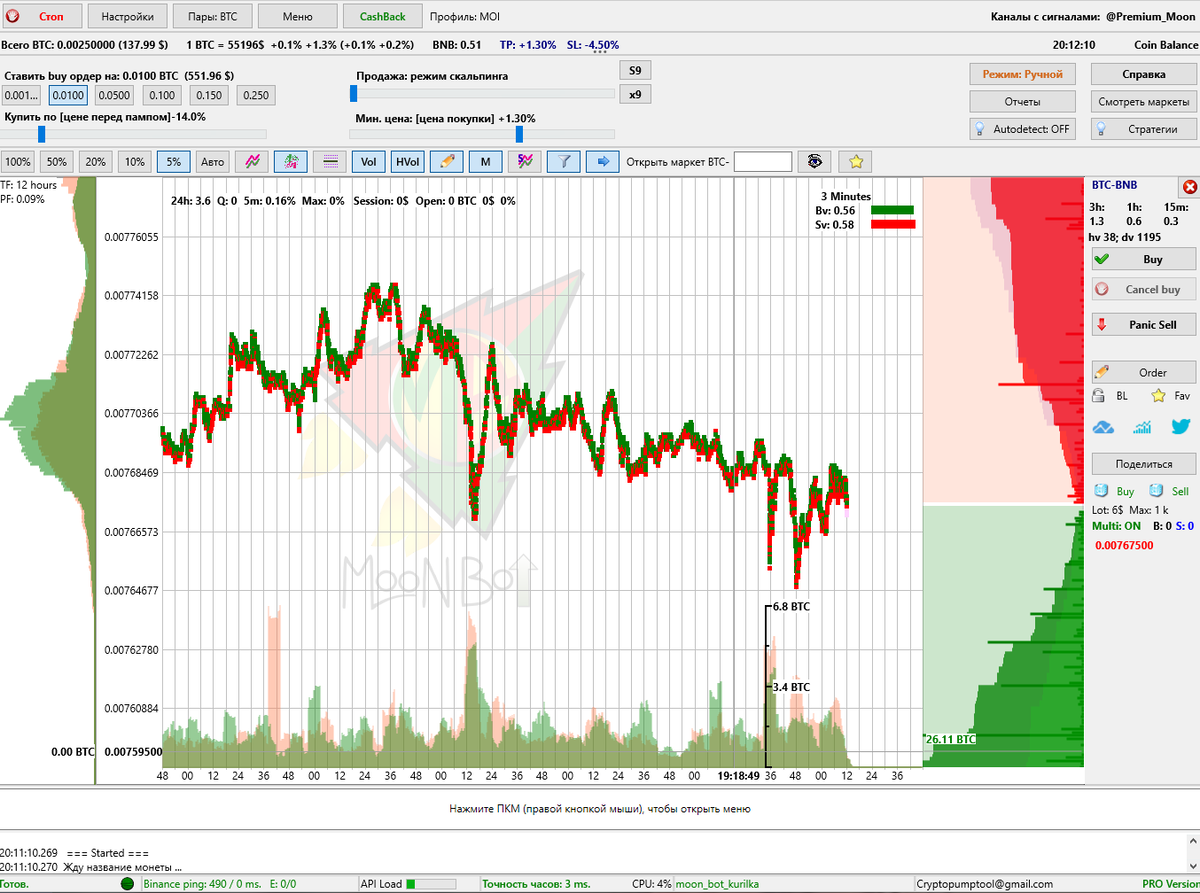Toggle the Vol volume display
Viewport: 1200px width, 893px height.
point(369,161)
